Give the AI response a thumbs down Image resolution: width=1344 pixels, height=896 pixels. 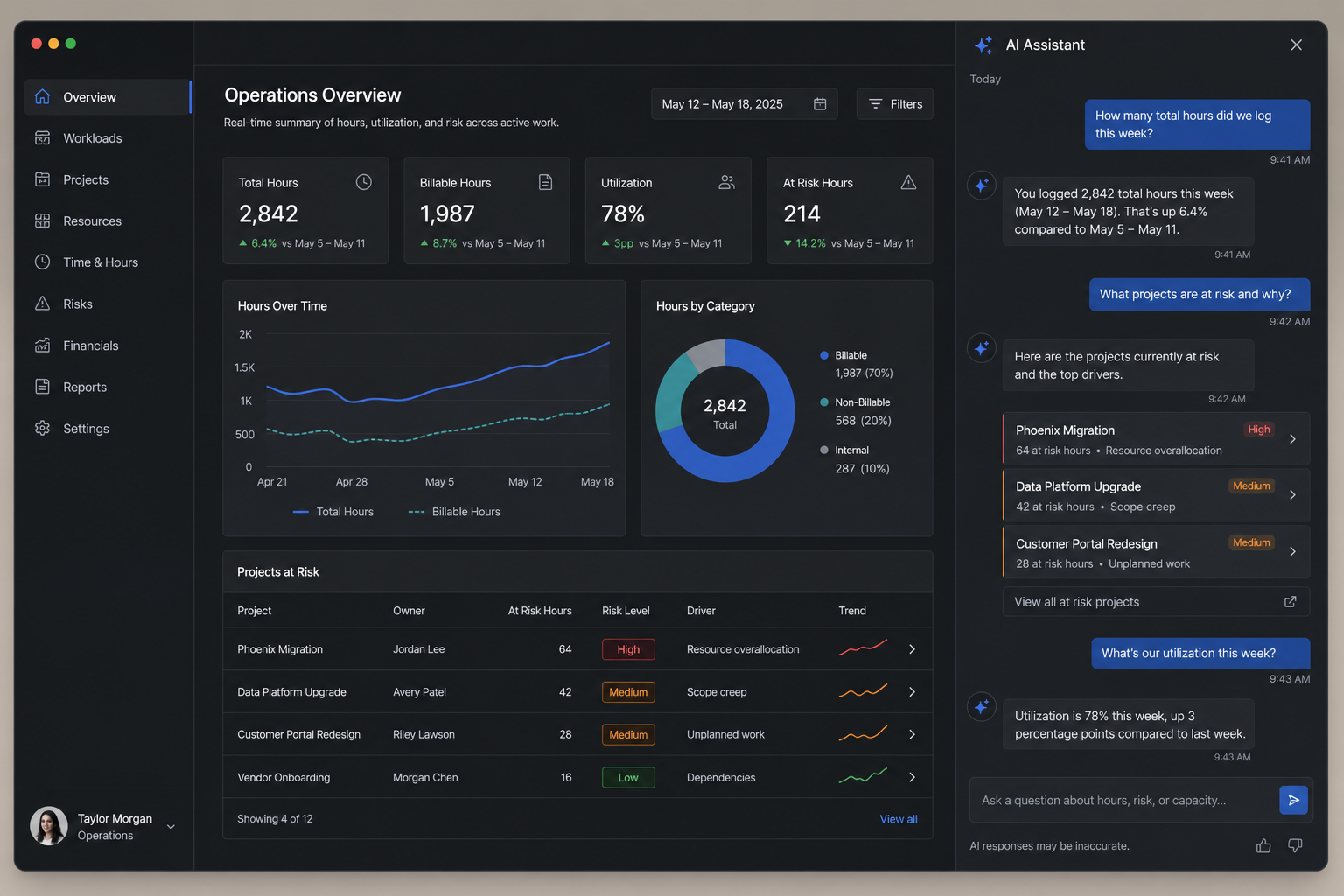(1295, 845)
